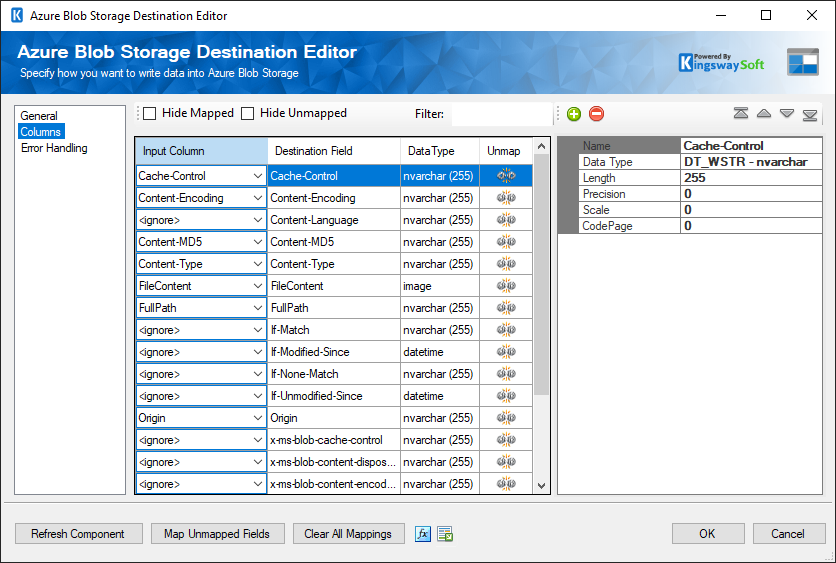This screenshot has height=563, width=836.
Task: Unmap the x-ms-blob-content-encod field
Action: pyautogui.click(x=506, y=484)
